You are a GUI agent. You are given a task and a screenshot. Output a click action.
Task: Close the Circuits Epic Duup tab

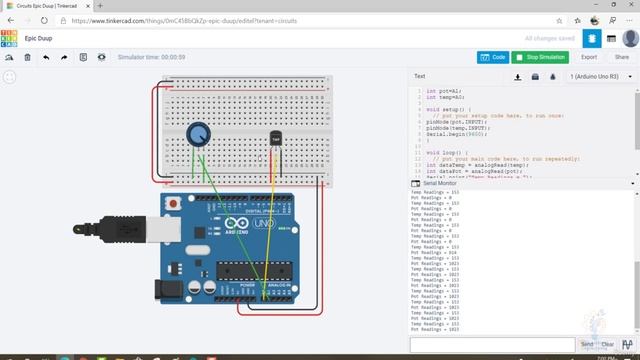click(88, 6)
